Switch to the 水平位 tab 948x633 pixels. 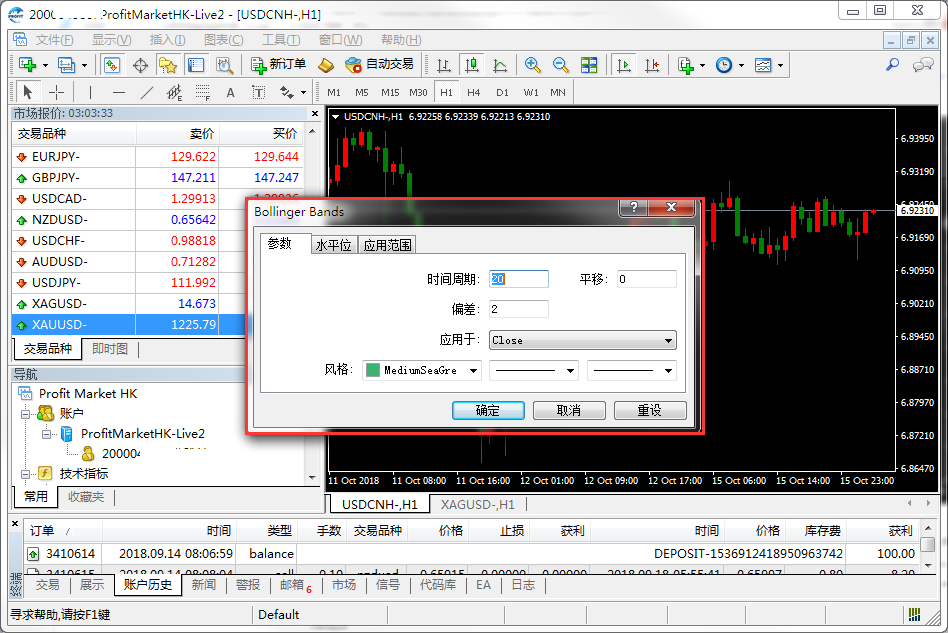(333, 245)
